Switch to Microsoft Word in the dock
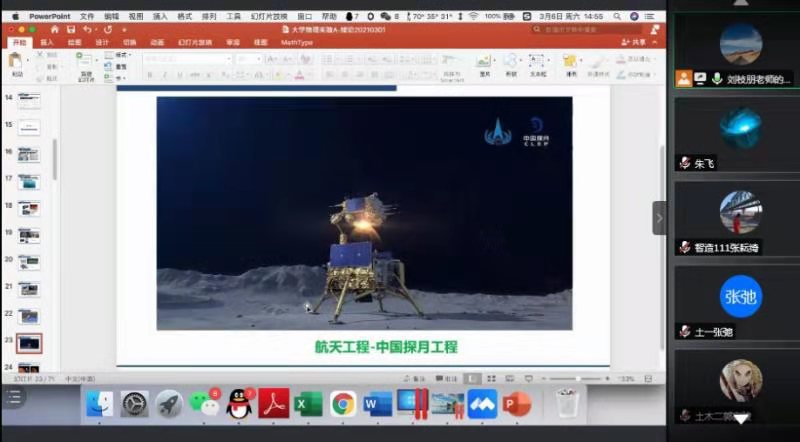800x442 pixels. (377, 404)
